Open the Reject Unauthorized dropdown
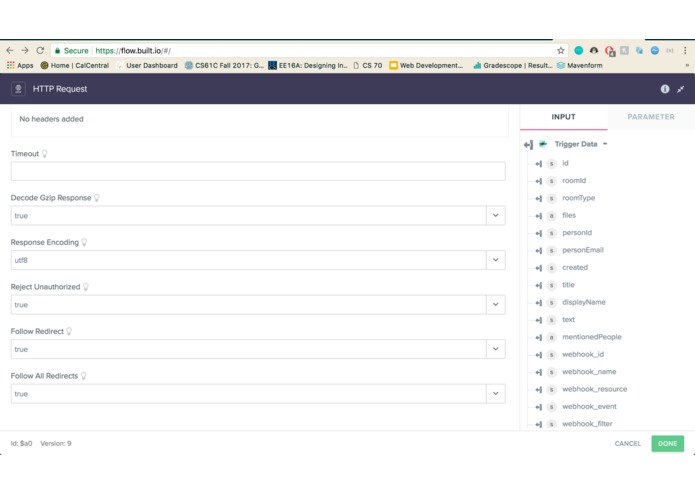 tap(496, 304)
